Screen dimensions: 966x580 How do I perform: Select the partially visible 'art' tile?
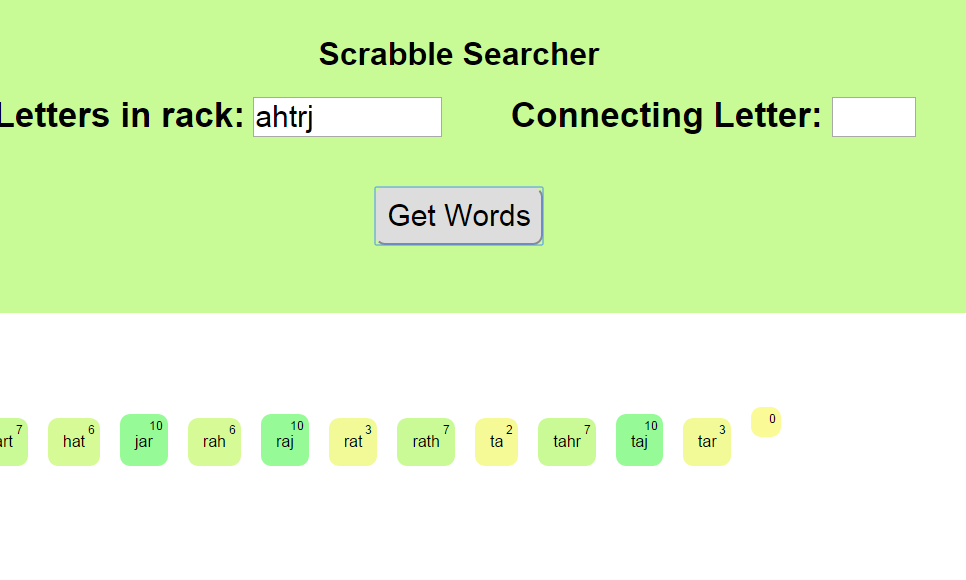coord(10,442)
